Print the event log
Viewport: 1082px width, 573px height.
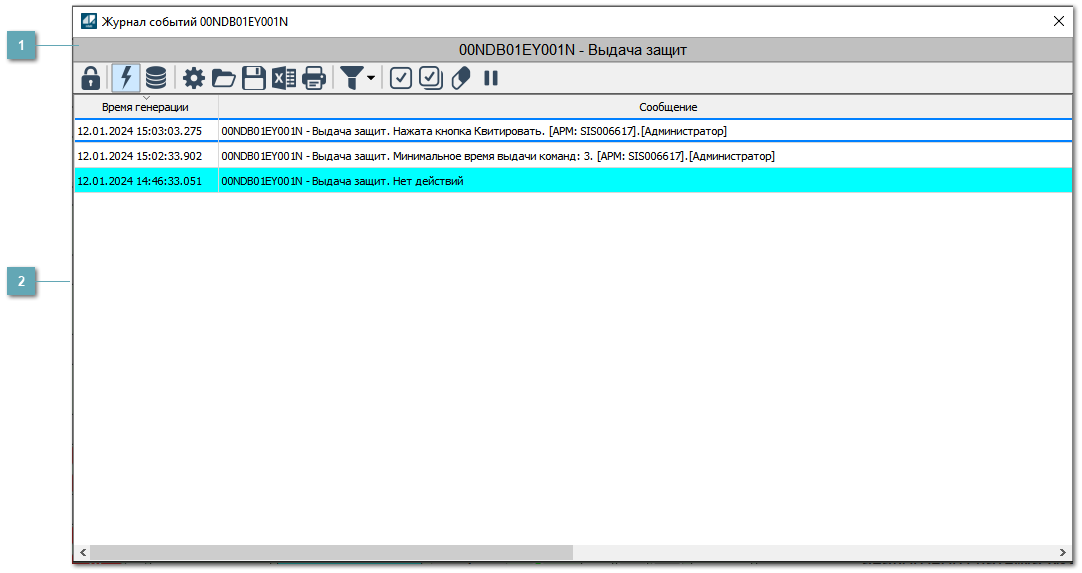point(314,78)
